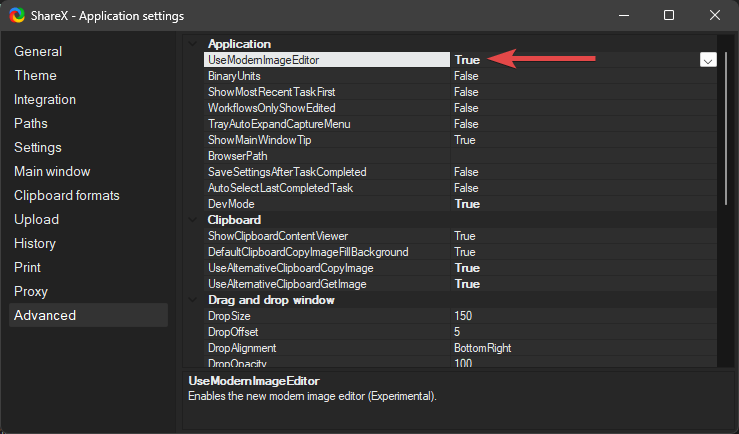This screenshot has width=739, height=434.
Task: Click the False value of WorkflowsOnlyShowEdited
Action: tap(466, 108)
